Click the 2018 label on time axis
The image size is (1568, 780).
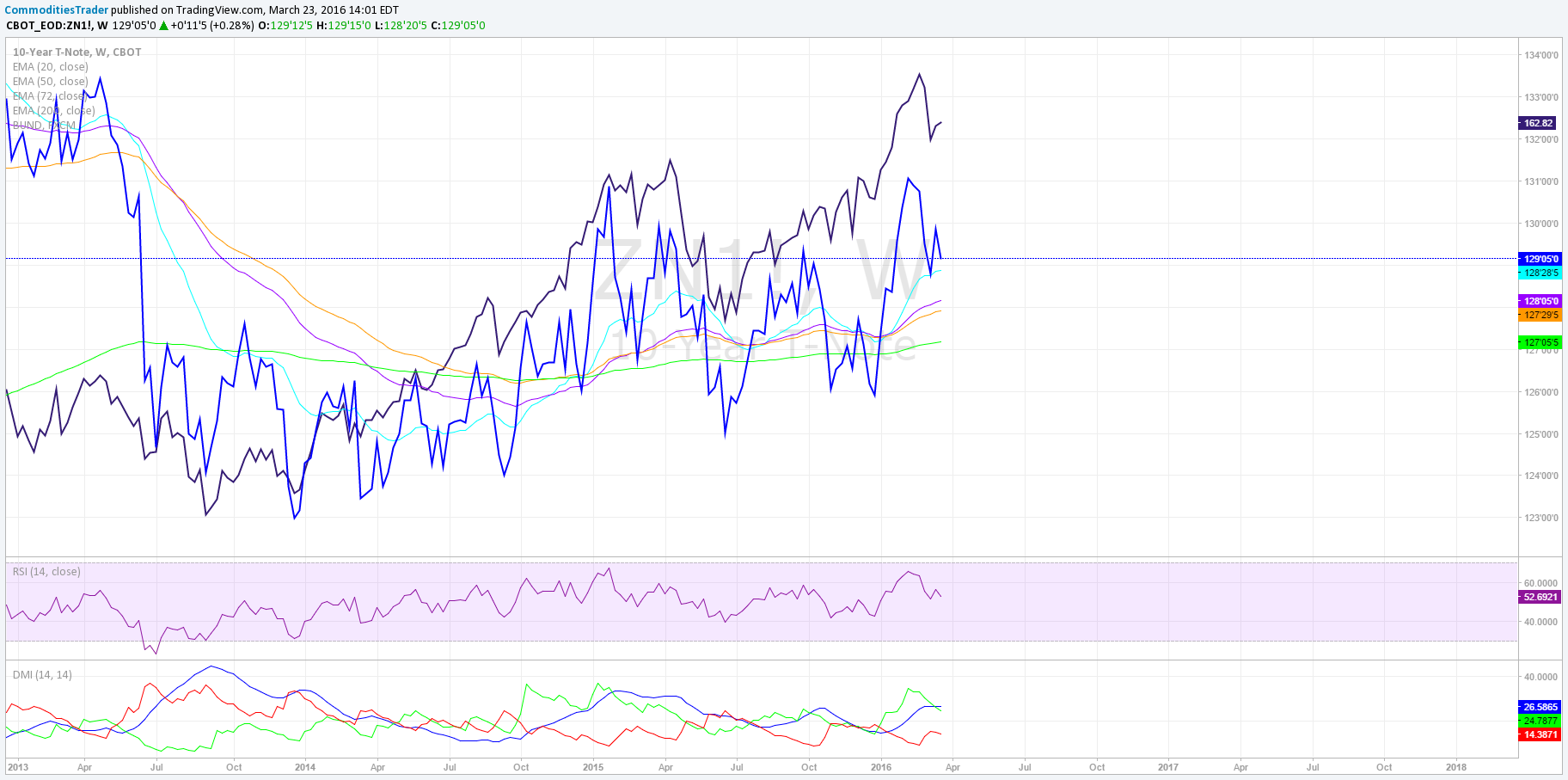point(1456,767)
